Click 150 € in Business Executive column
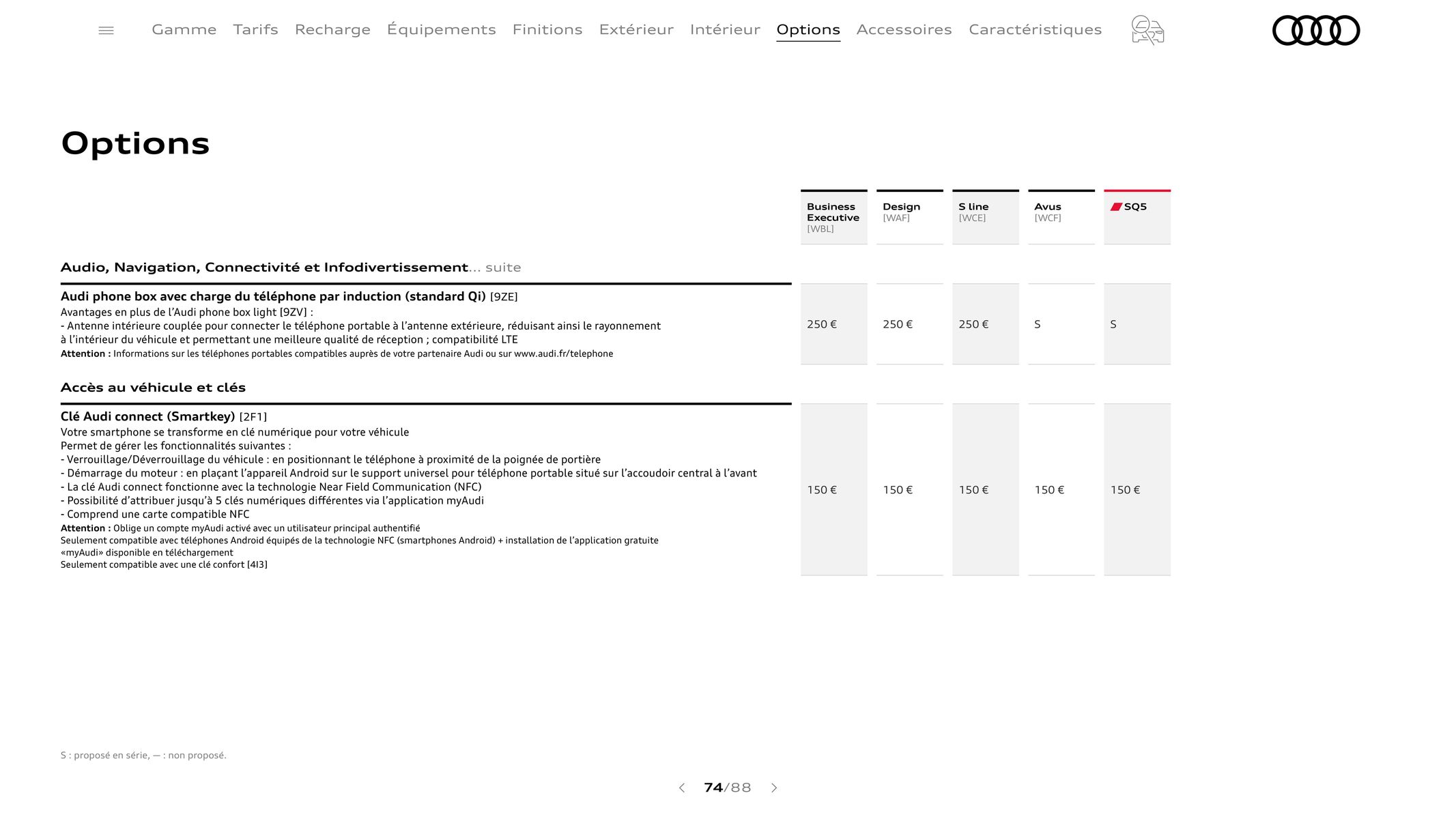The width and height of the screenshot is (1456, 819). (821, 490)
